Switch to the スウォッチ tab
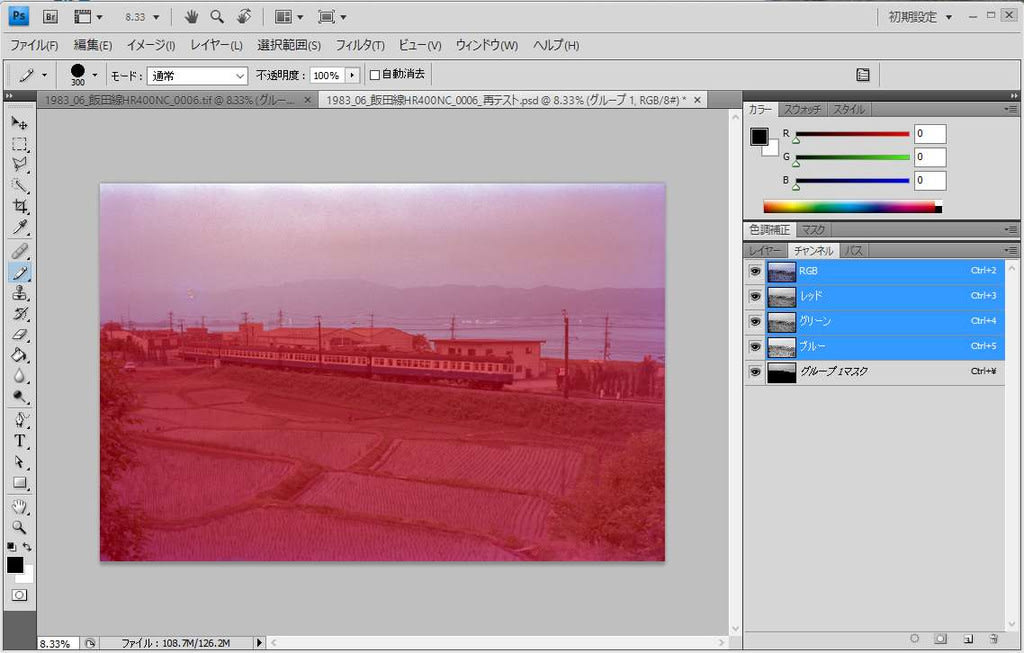The width and height of the screenshot is (1024, 653). (803, 109)
